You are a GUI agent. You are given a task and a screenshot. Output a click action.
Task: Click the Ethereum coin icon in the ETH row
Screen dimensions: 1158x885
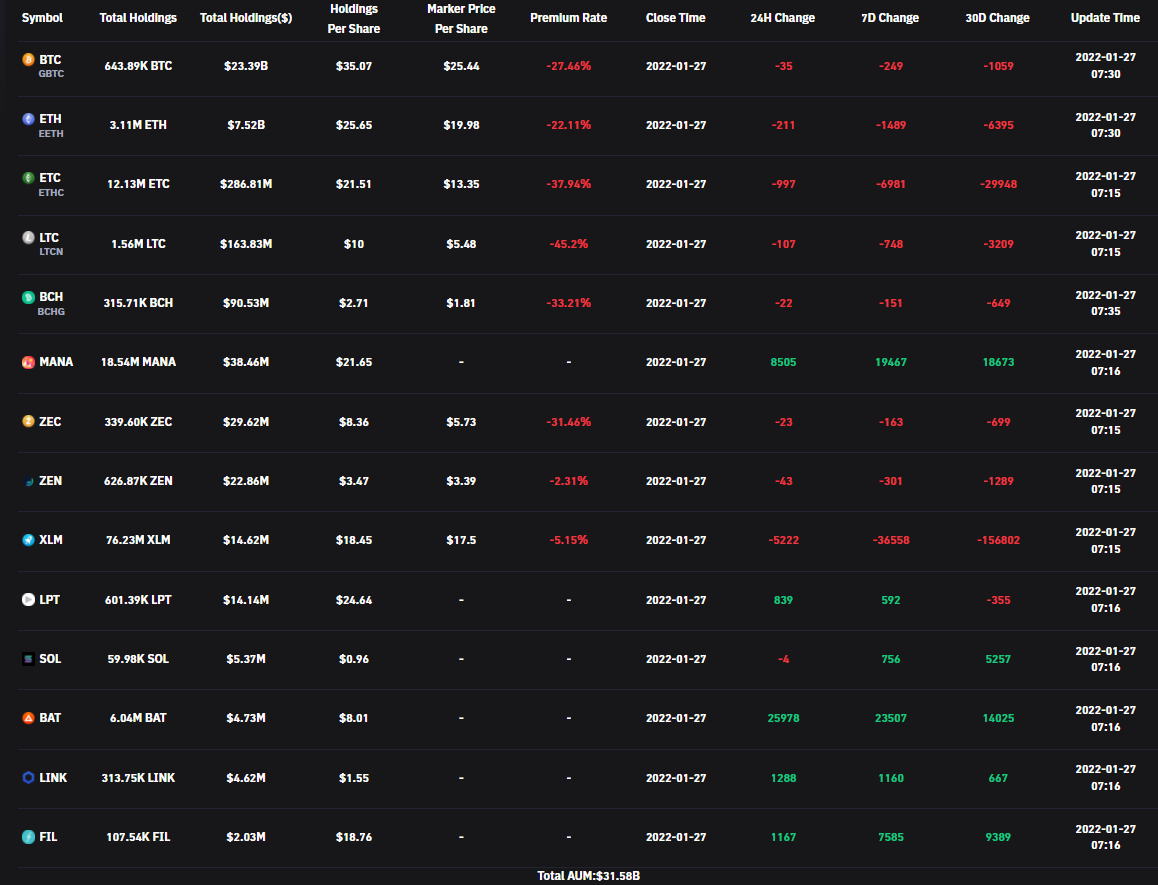(28, 119)
